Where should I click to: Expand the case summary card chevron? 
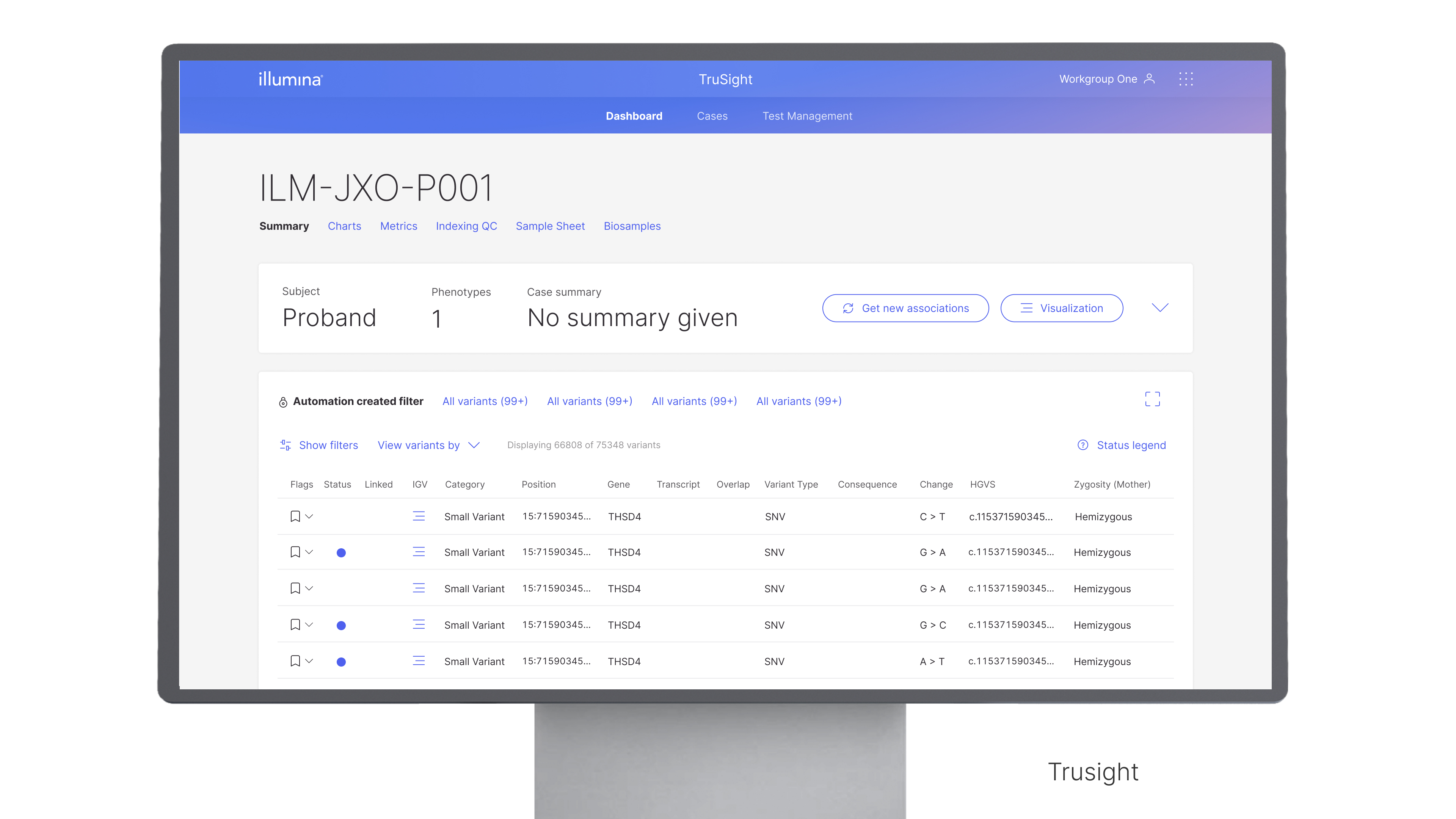pyautogui.click(x=1160, y=308)
